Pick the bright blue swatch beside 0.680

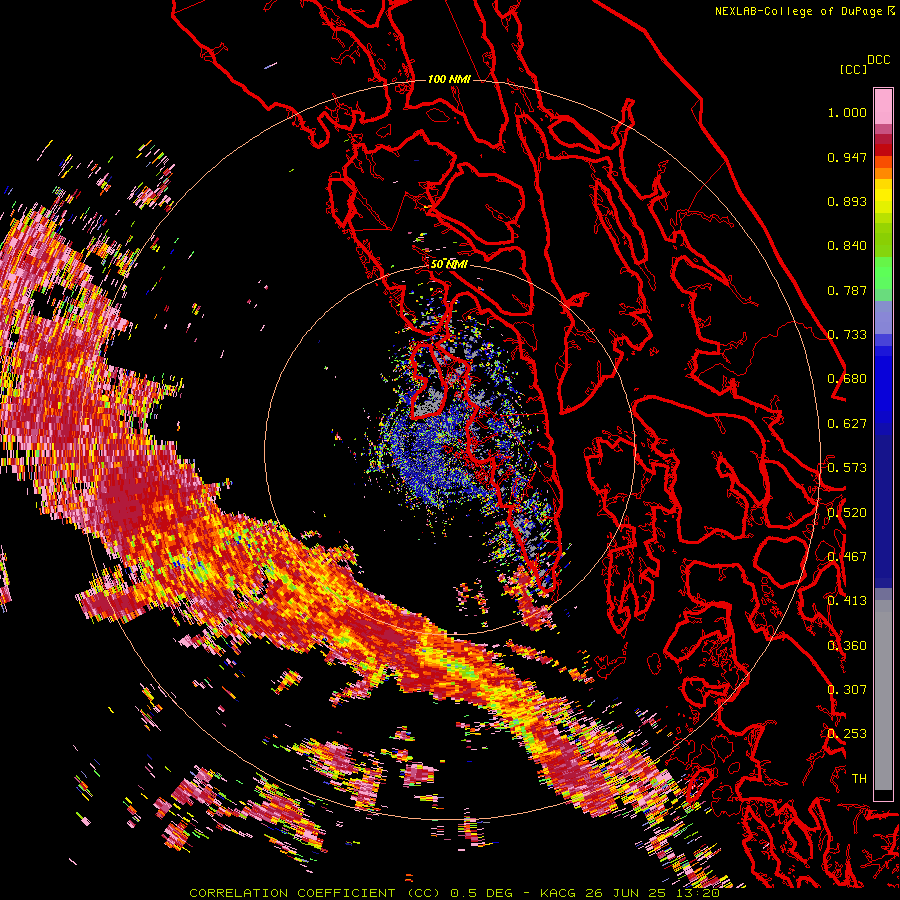pyautogui.click(x=883, y=385)
